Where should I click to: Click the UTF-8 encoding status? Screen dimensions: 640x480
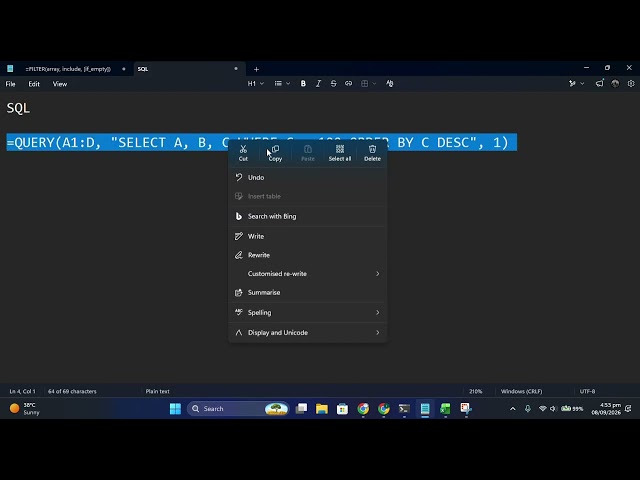(x=587, y=391)
